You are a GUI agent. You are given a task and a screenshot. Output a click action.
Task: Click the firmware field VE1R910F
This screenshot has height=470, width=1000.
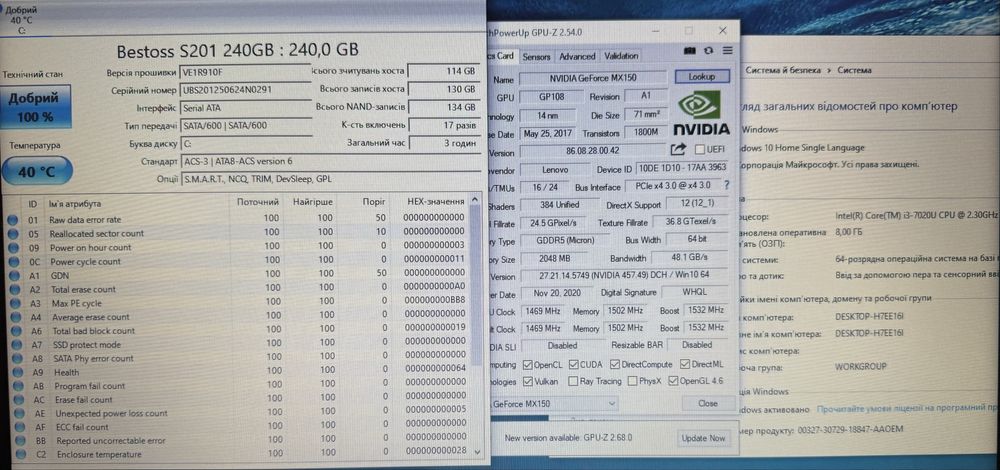[246, 72]
